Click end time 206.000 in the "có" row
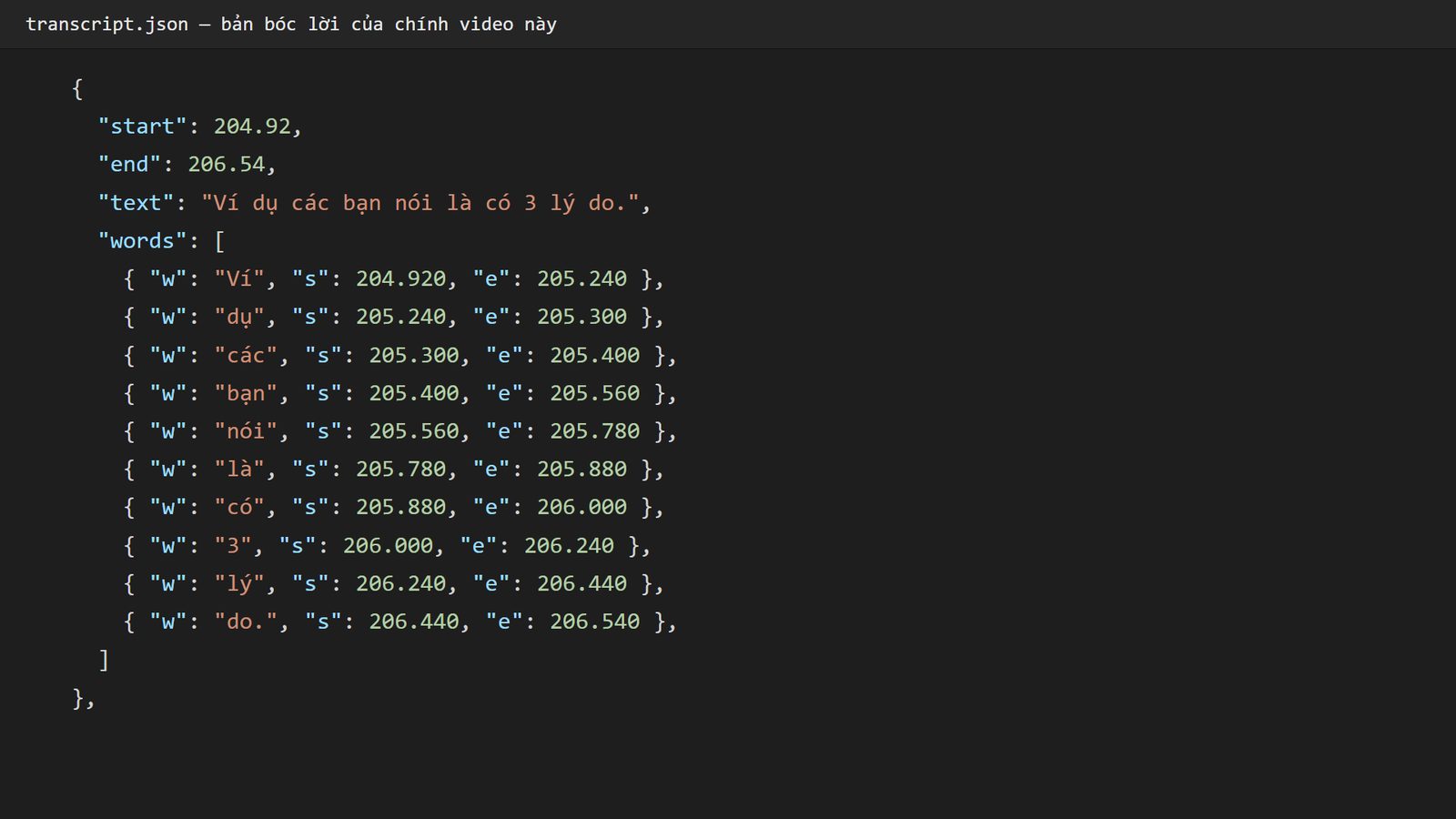1456x819 pixels. pos(581,507)
